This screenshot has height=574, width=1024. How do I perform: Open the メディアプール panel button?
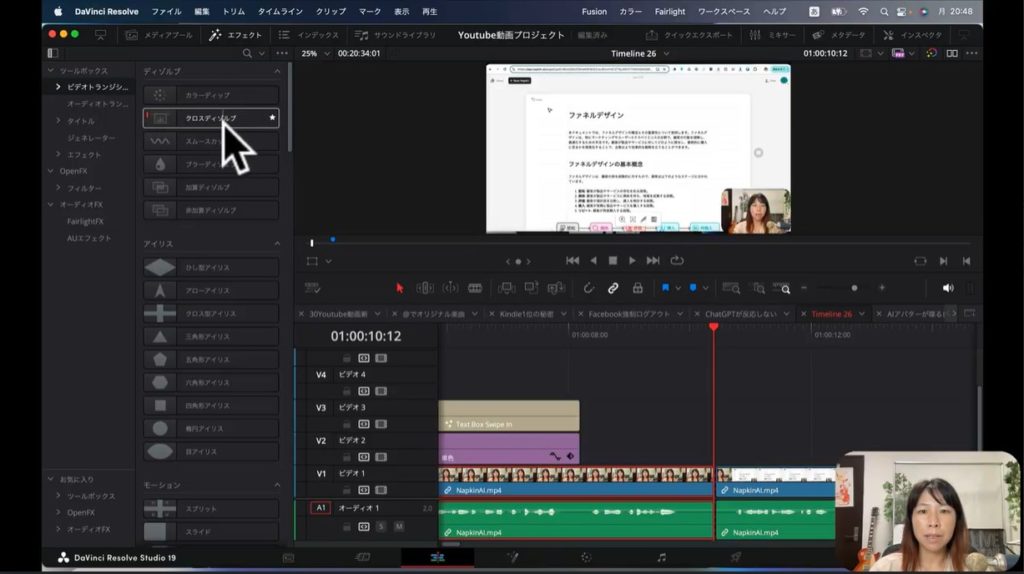point(158,35)
